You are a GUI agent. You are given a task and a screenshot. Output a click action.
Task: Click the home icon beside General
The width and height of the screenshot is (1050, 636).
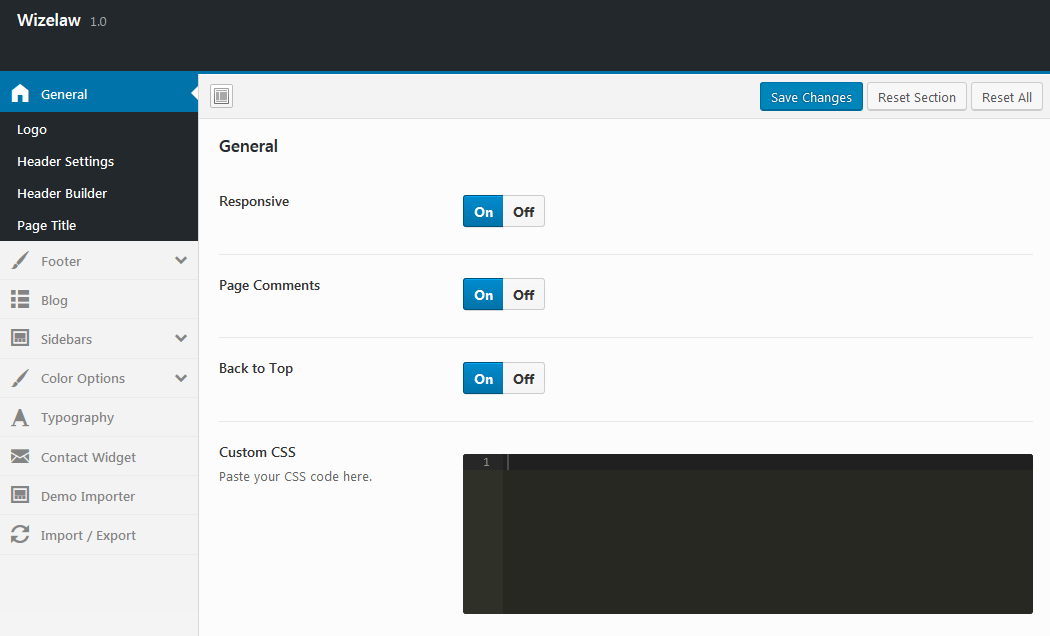(x=20, y=94)
